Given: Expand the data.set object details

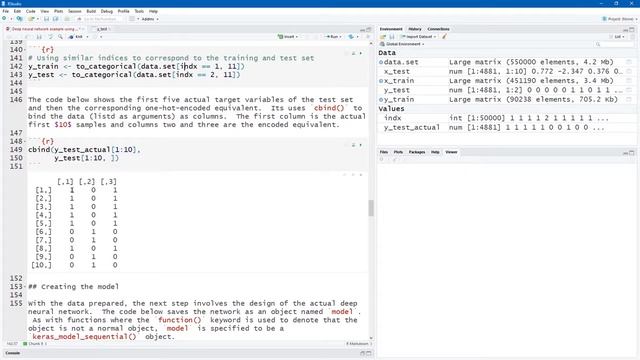Looking at the screenshot, I should click(381, 62).
